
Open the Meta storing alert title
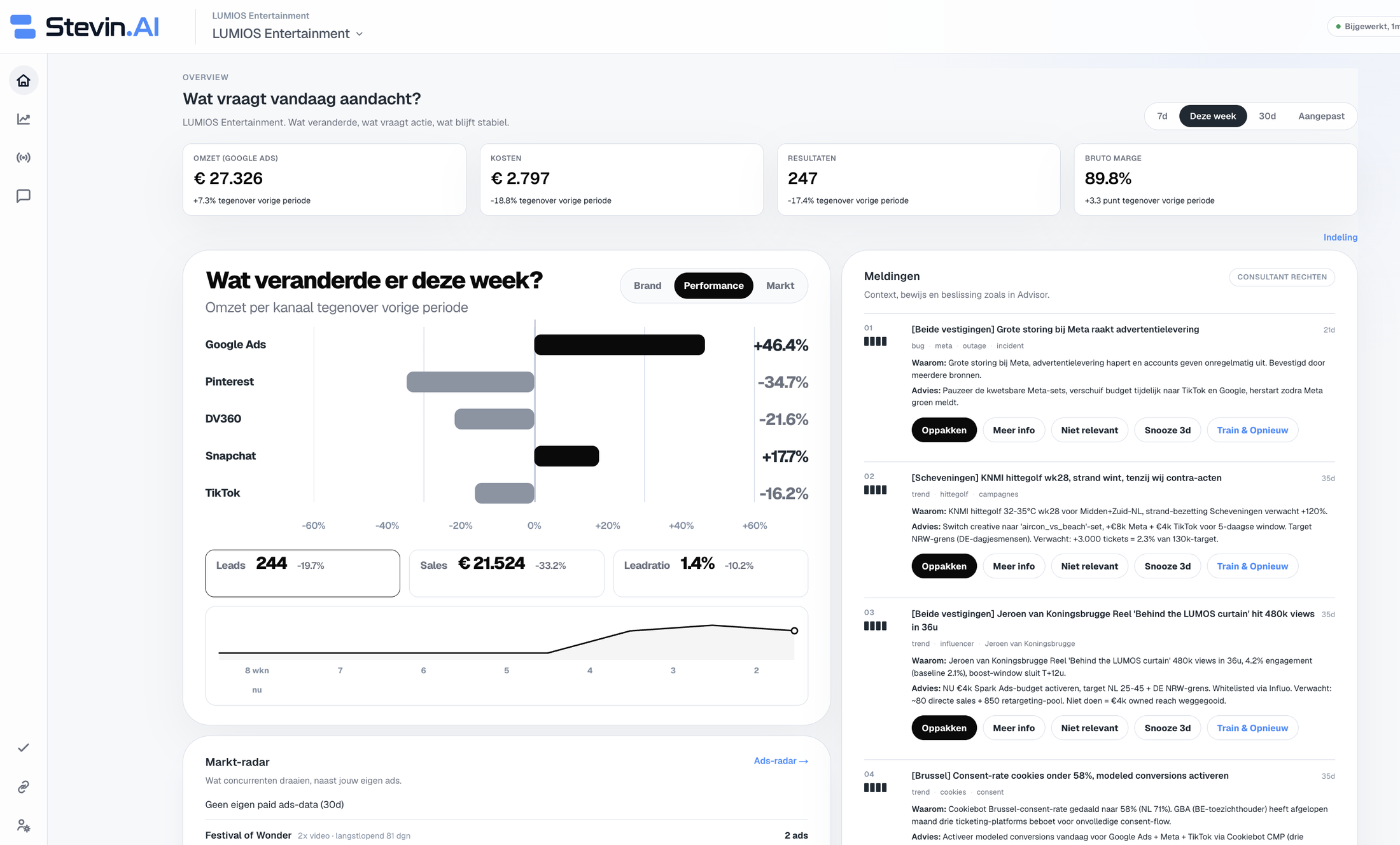1055,330
